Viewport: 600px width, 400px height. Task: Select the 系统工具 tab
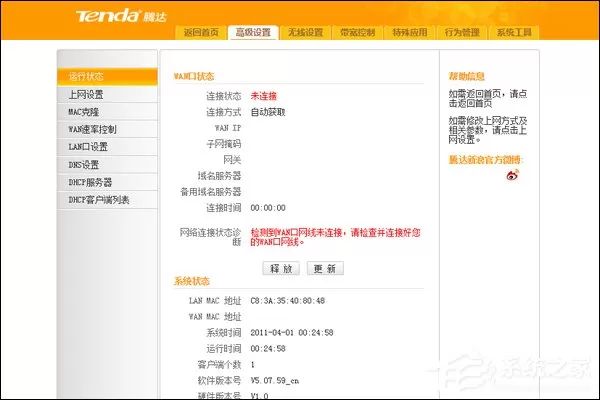point(514,32)
